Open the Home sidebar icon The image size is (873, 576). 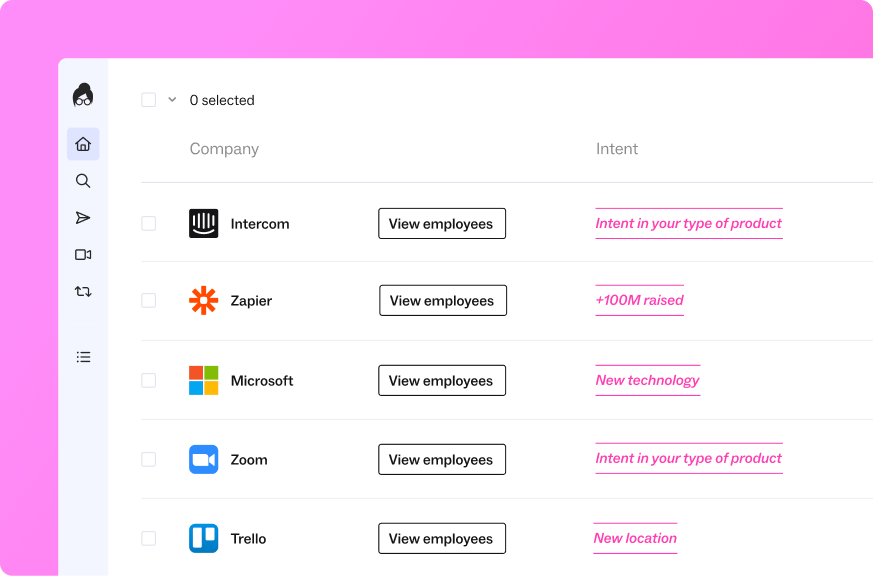coord(83,144)
